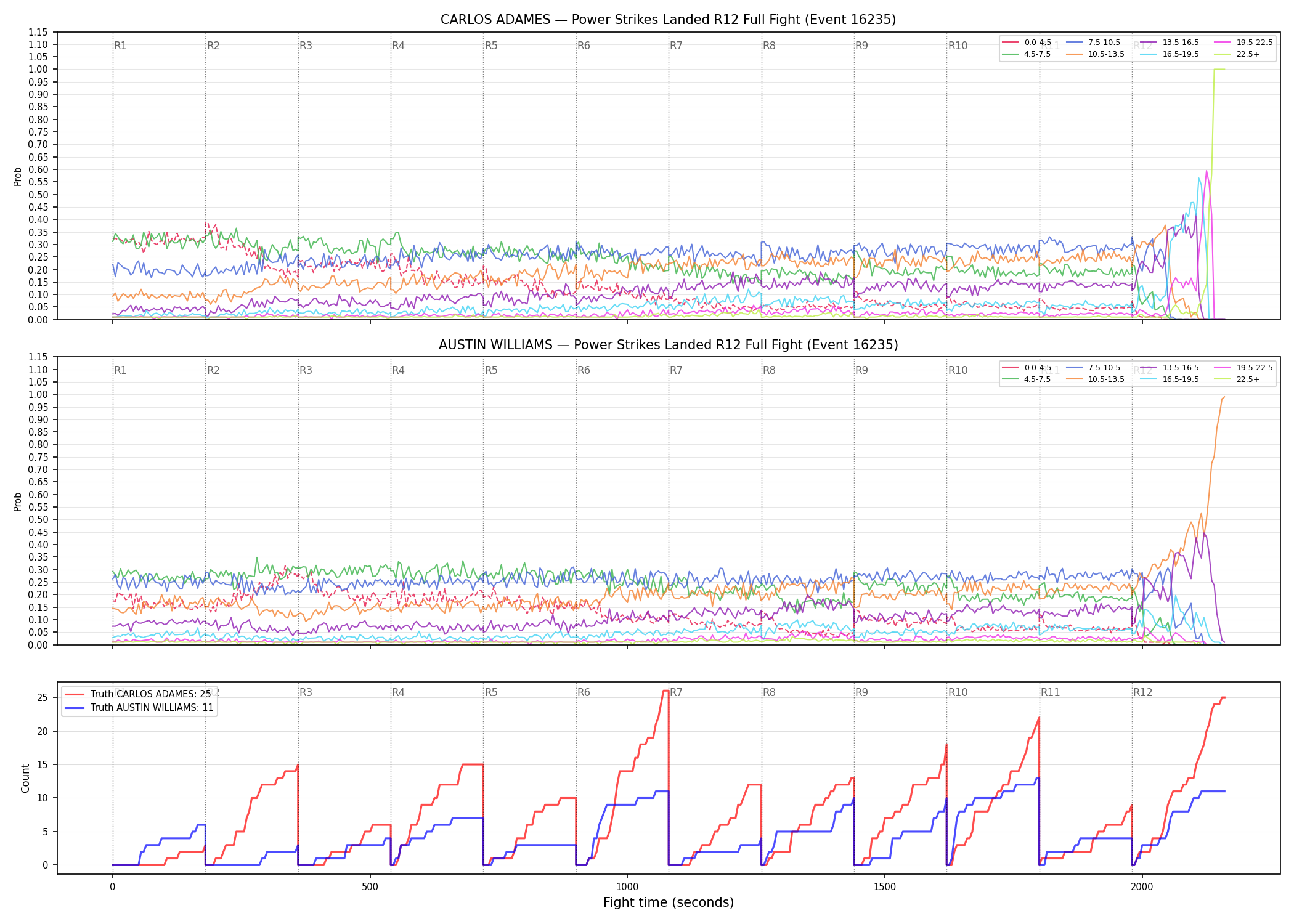
Task: Click round marker R9 in the Carlos Adames chart
Action: [x=861, y=46]
